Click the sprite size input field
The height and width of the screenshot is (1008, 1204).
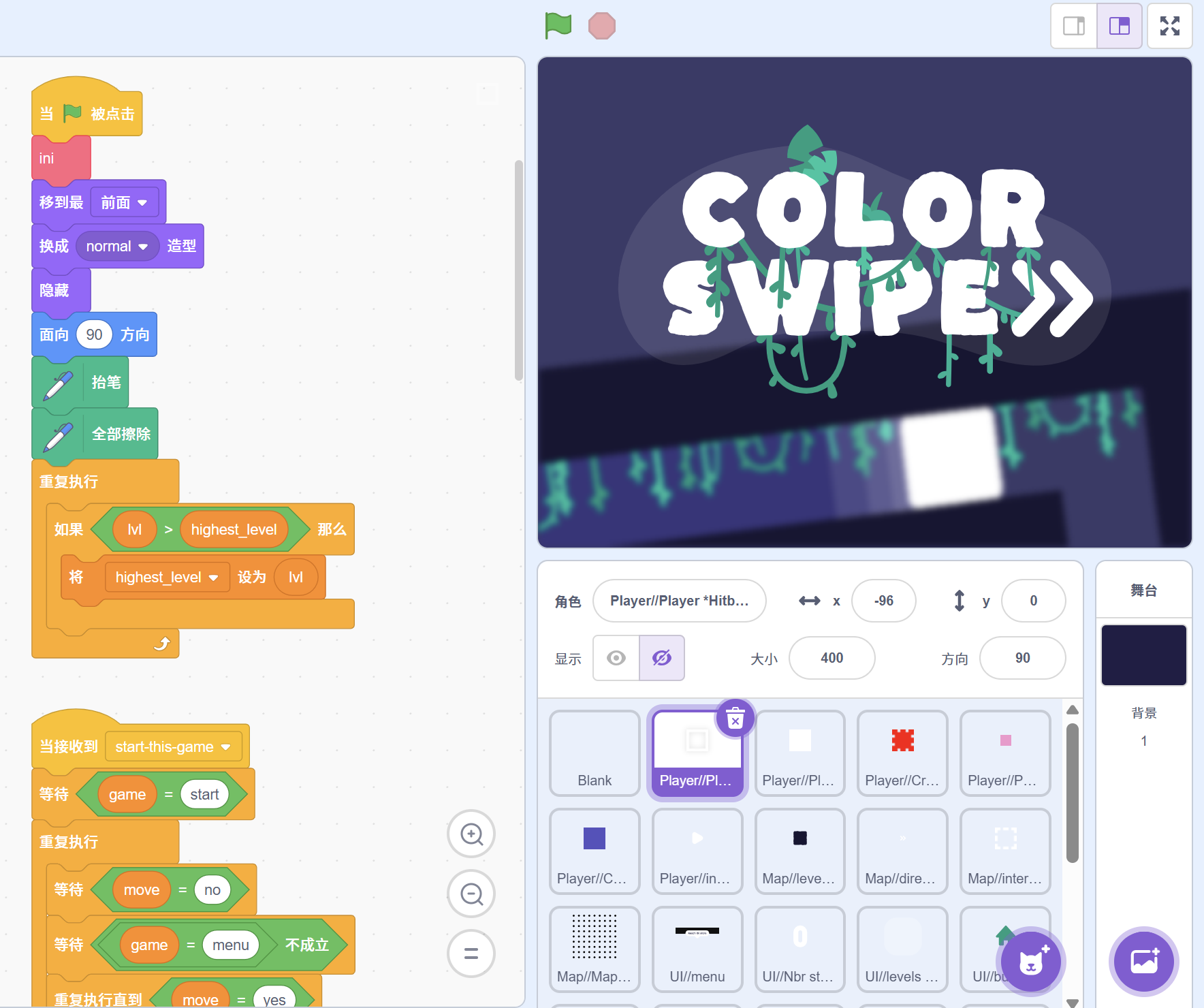click(831, 658)
